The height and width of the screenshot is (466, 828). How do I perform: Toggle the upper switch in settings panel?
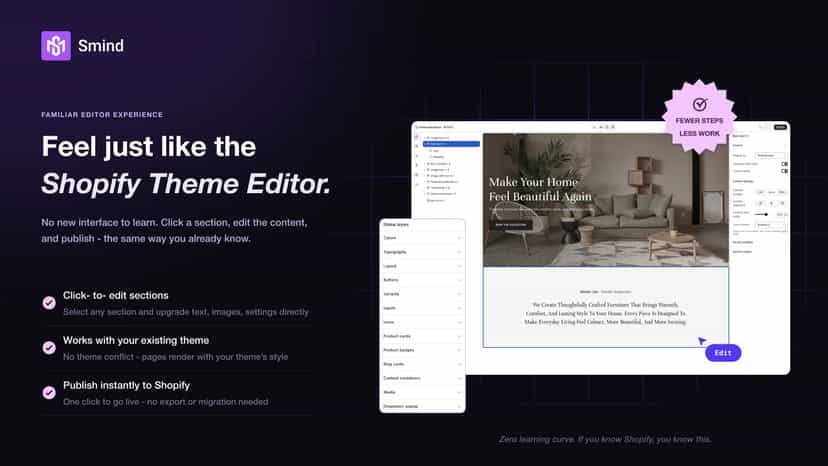[x=784, y=164]
